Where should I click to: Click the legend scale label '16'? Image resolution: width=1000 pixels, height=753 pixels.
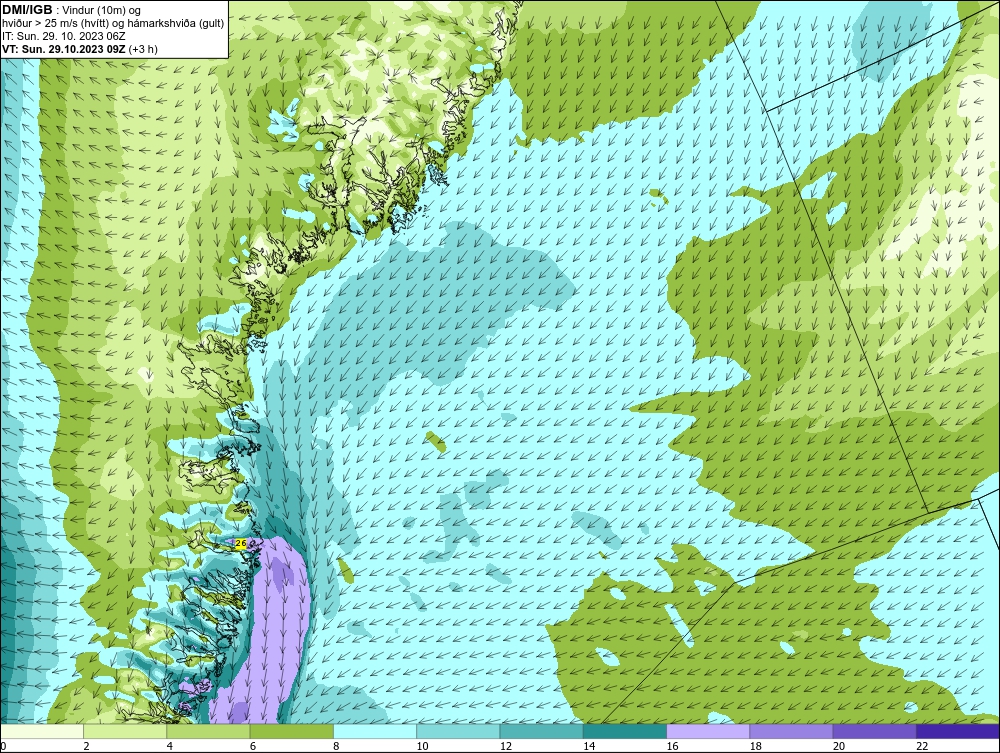coord(672,747)
